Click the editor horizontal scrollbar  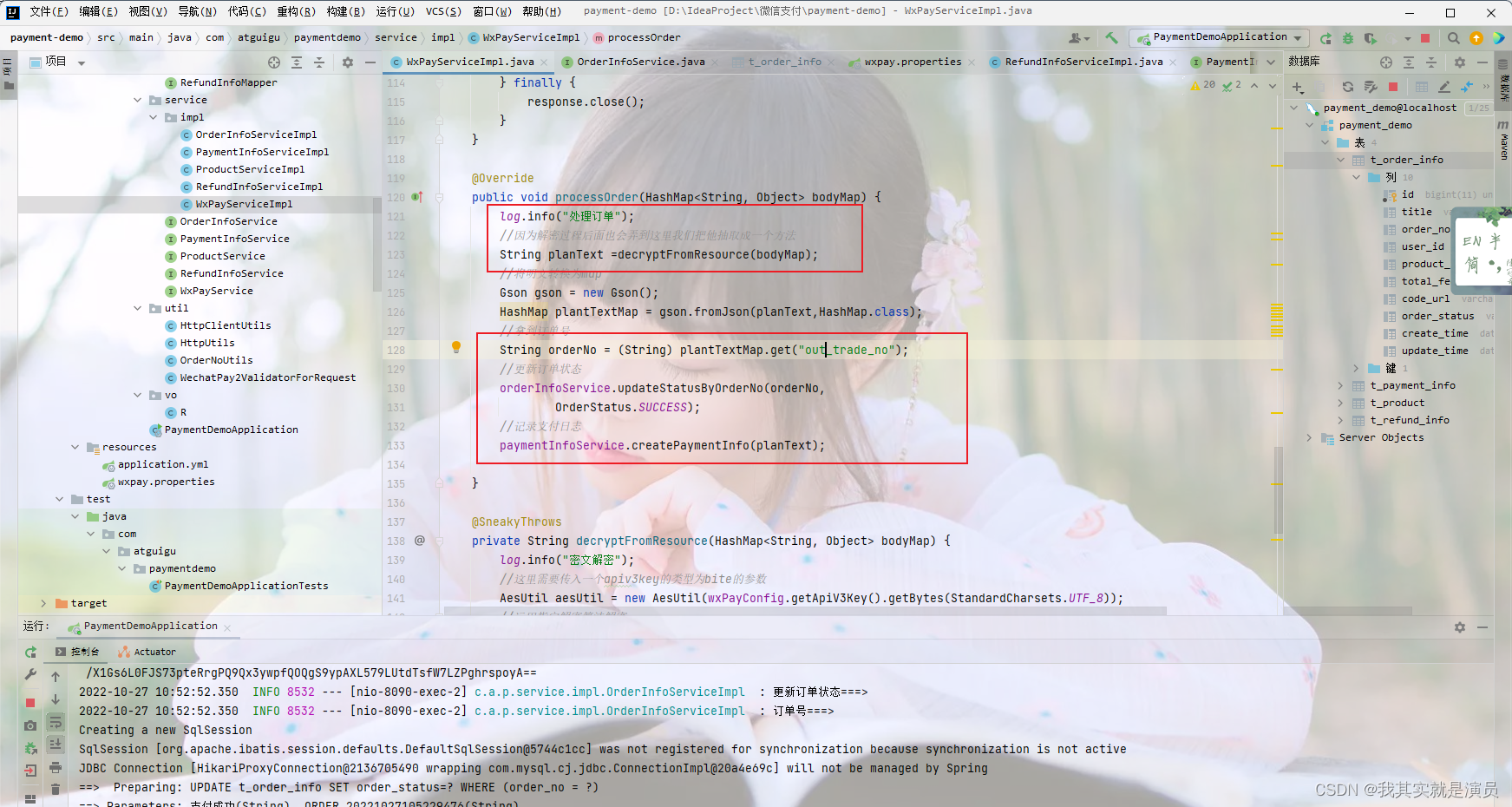coord(805,611)
